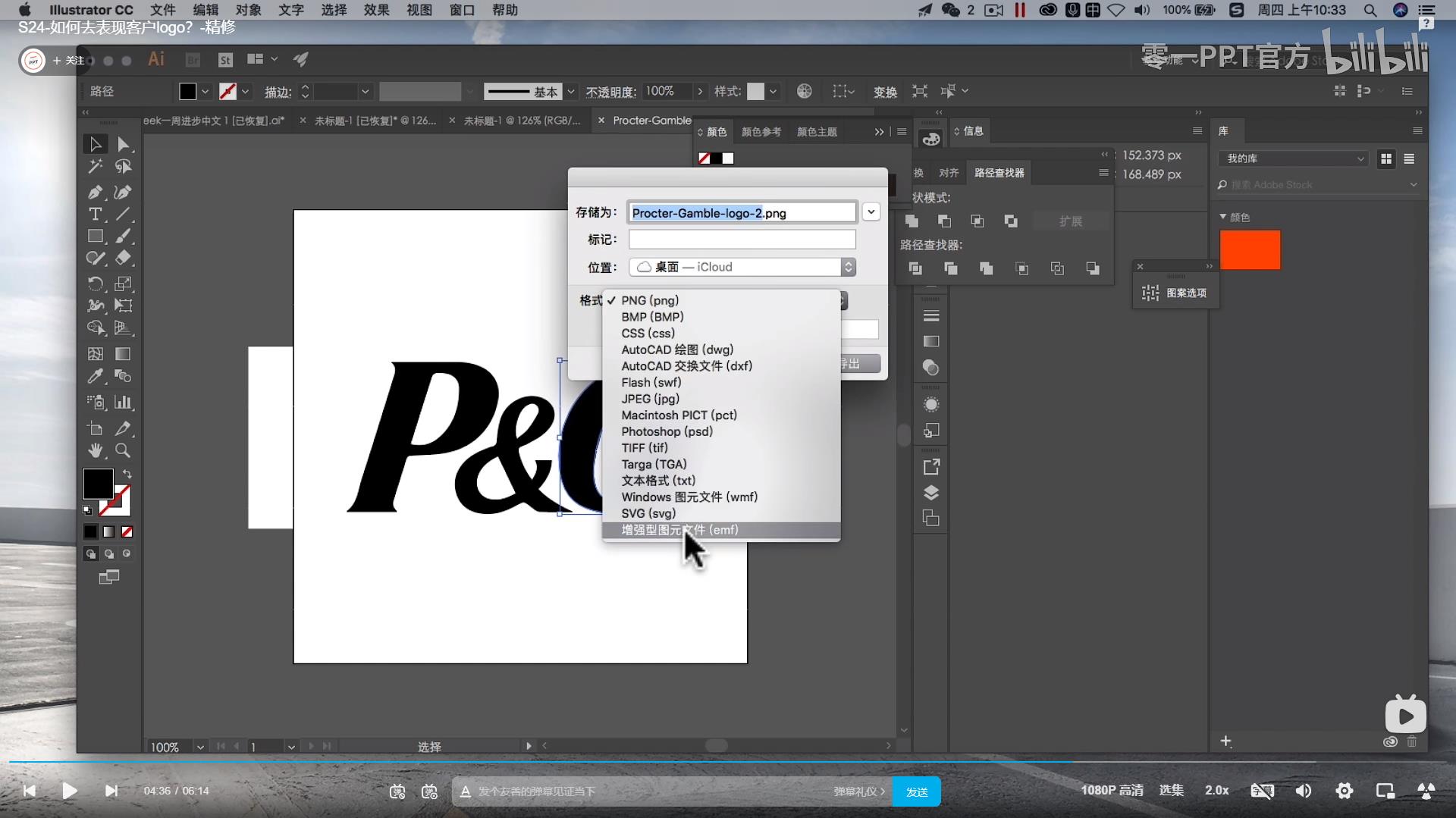Screen dimensions: 1456x818
Task: Open zoom level dropdown at 100%
Action: (x=200, y=747)
